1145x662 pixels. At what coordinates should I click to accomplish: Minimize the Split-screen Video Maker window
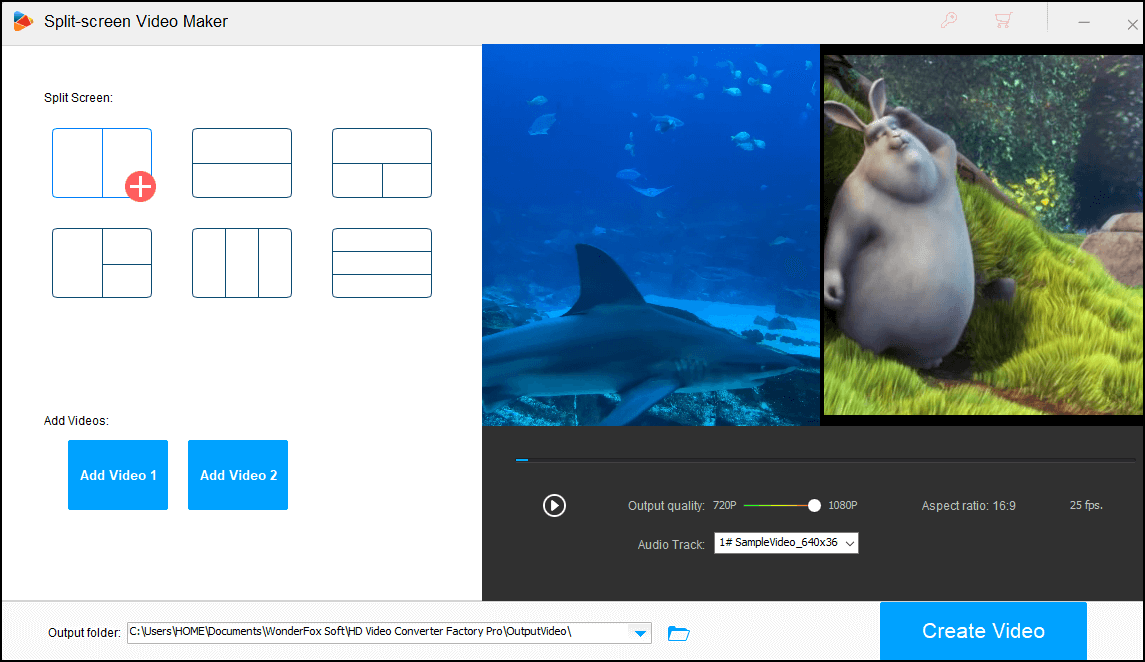point(1084,23)
